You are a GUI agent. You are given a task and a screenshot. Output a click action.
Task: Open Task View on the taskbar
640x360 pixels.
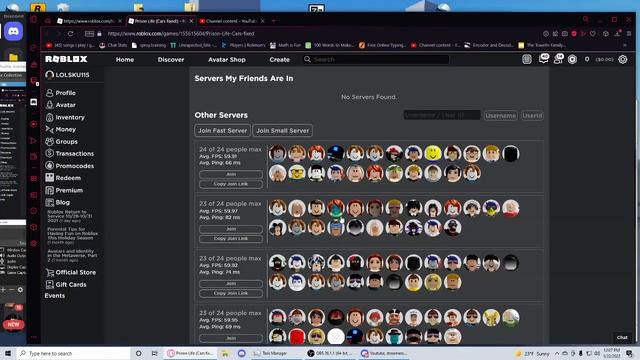click(154, 353)
